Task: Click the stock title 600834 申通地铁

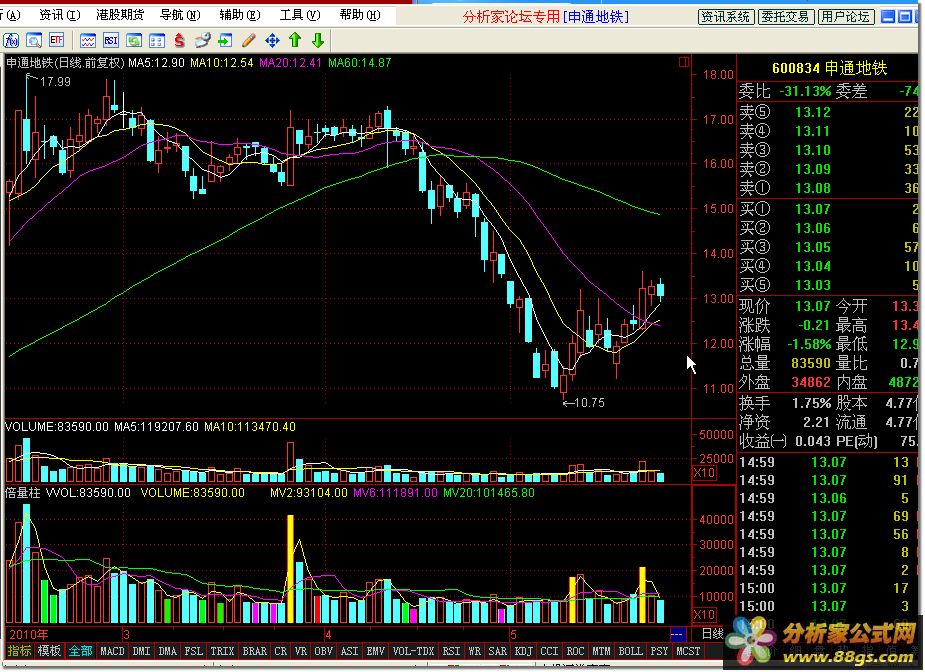Action: (829, 68)
